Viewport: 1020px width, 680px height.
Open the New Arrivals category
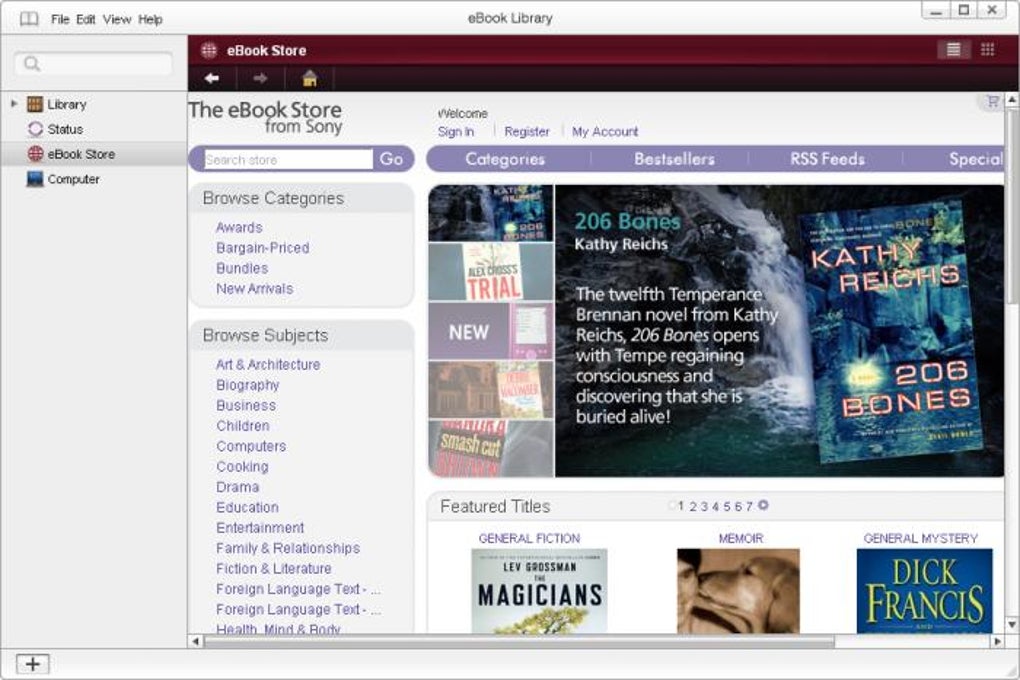coord(254,288)
